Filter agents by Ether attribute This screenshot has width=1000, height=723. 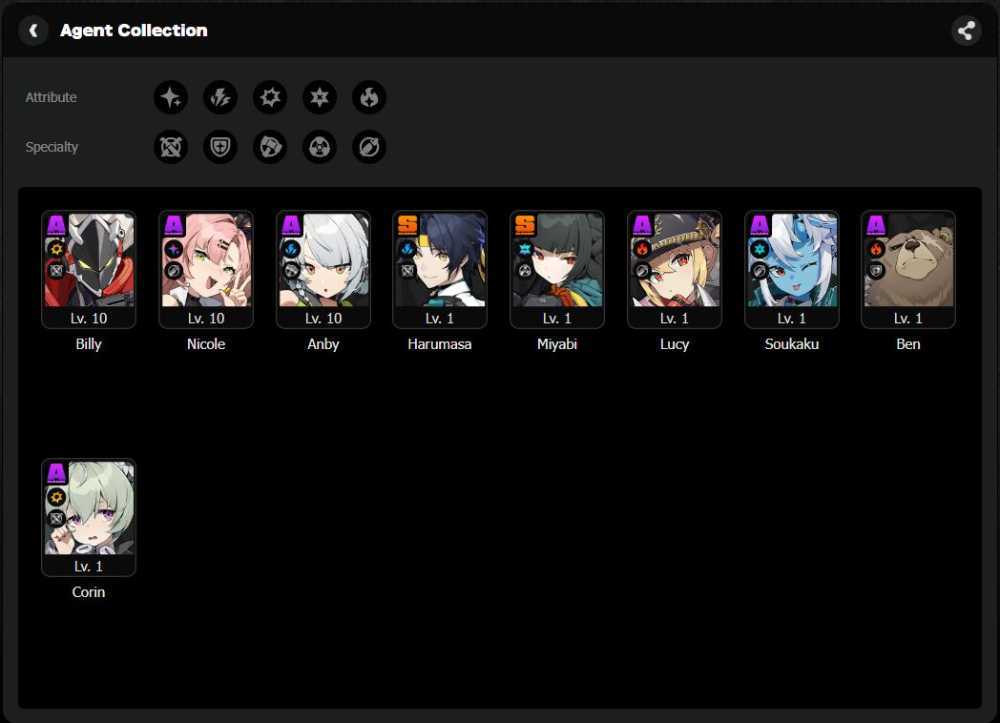click(171, 98)
